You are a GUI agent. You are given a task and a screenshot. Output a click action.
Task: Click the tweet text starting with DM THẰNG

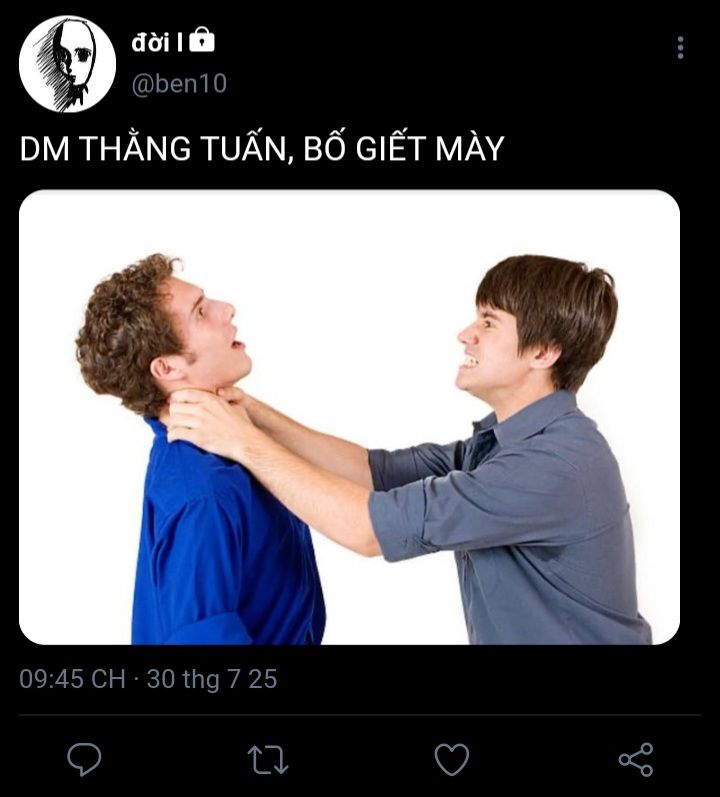coord(262,148)
